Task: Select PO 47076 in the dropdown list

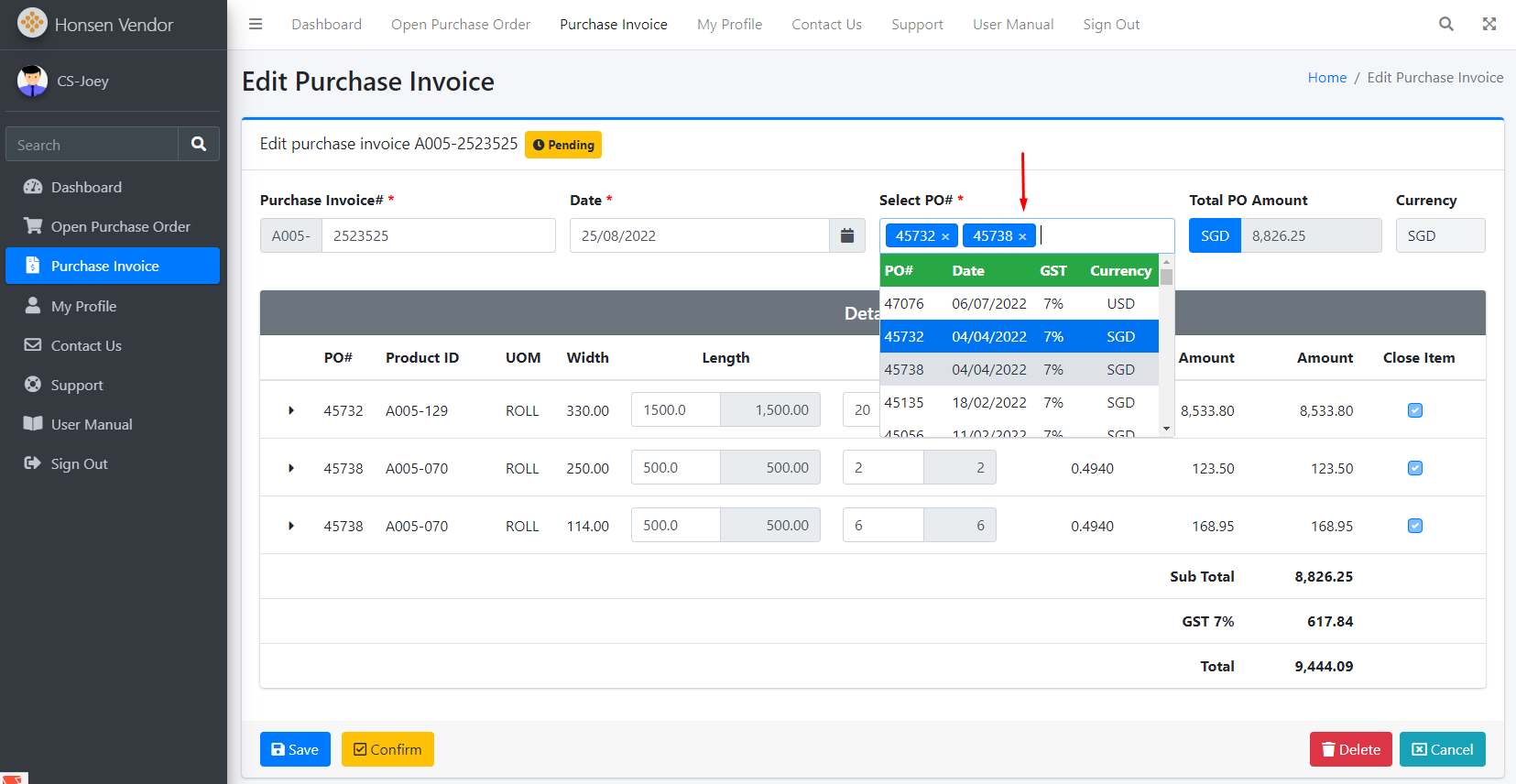Action: [x=1008, y=304]
